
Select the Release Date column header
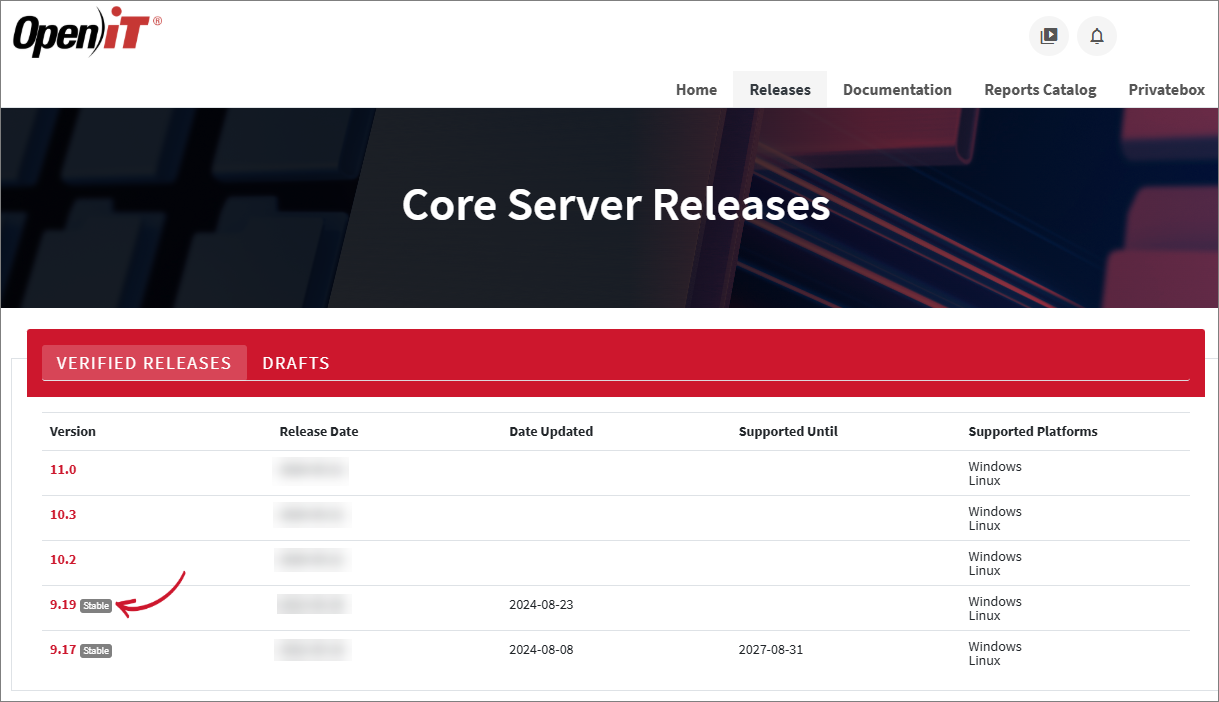319,431
